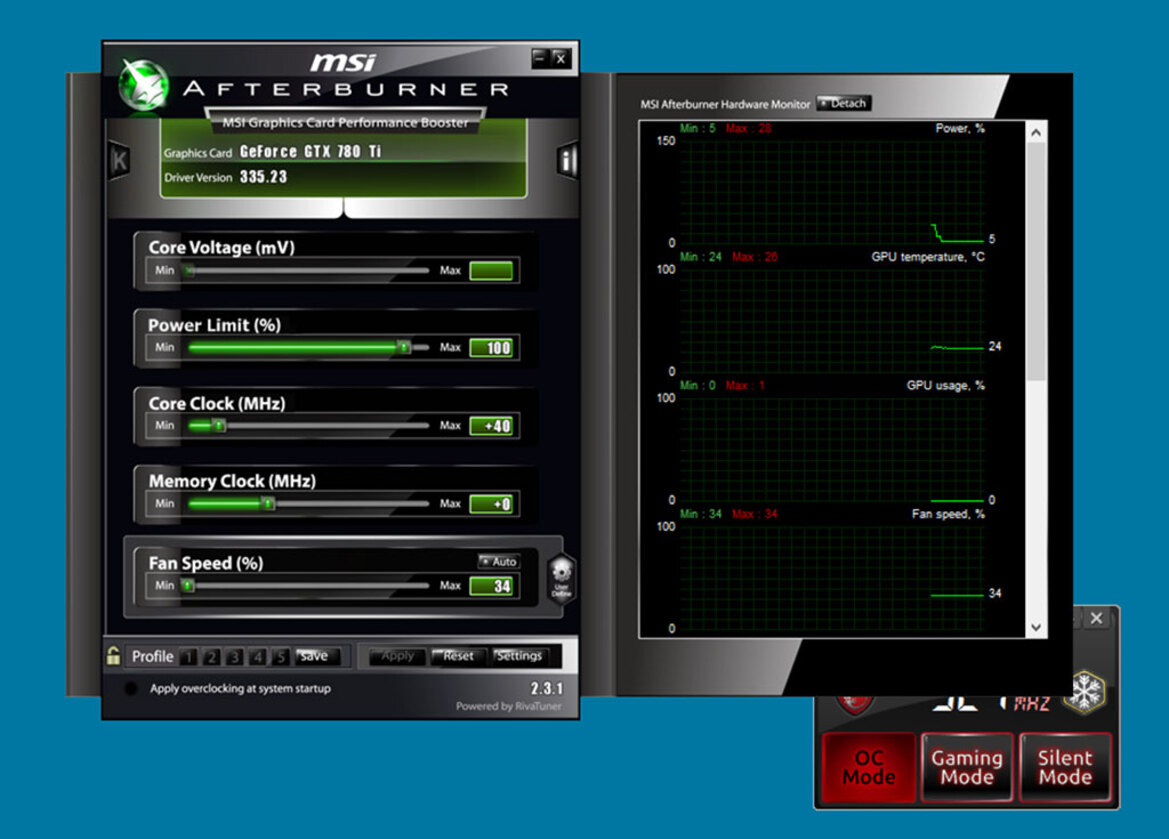Image resolution: width=1169 pixels, height=839 pixels.
Task: Select profile slot 1
Action: [x=189, y=656]
